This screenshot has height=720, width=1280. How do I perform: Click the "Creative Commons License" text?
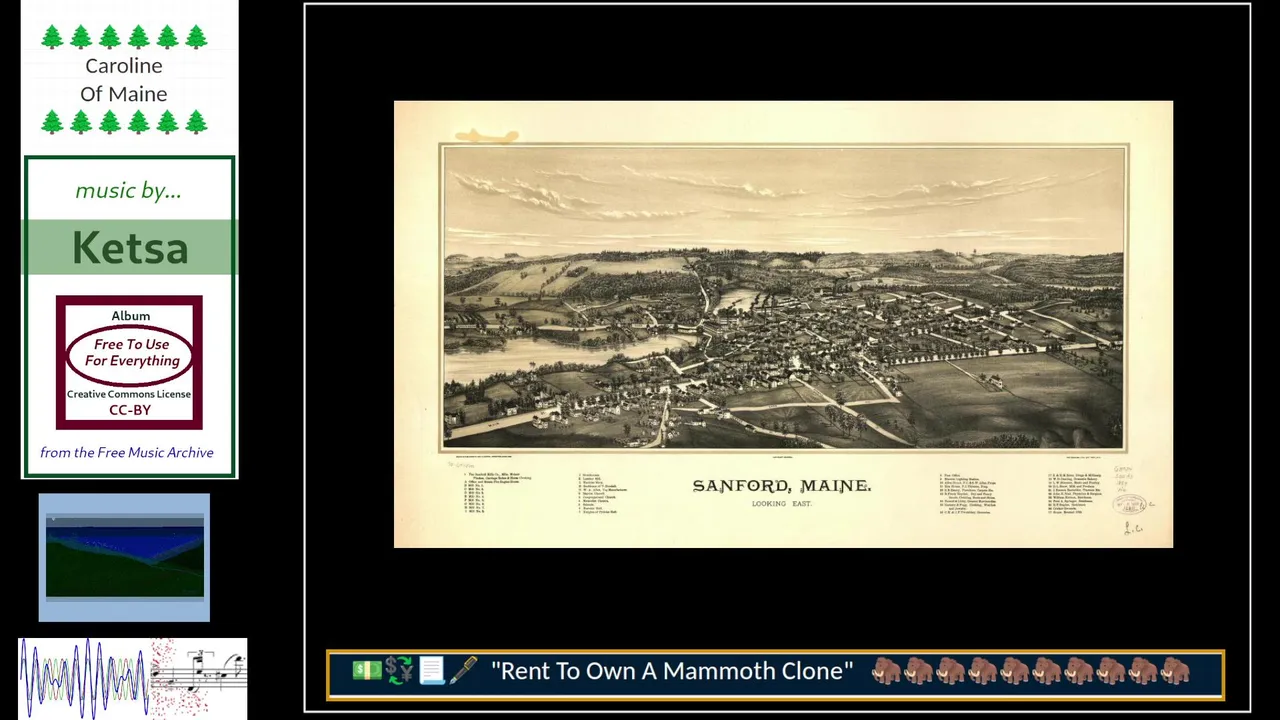point(129,394)
